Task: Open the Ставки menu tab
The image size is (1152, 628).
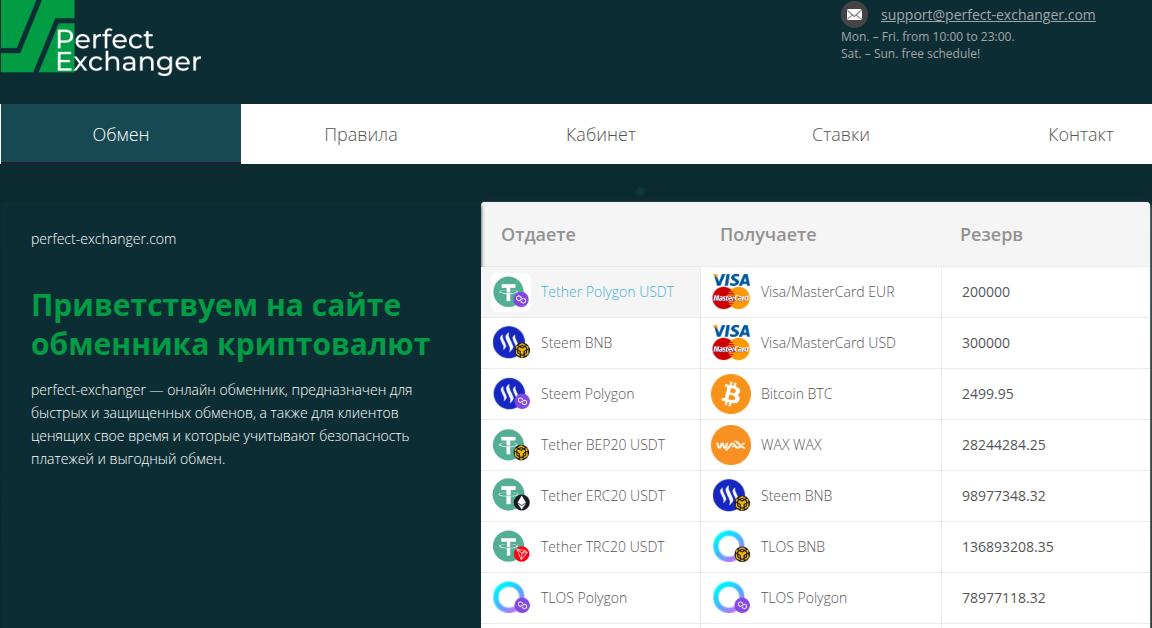Action: (840, 134)
